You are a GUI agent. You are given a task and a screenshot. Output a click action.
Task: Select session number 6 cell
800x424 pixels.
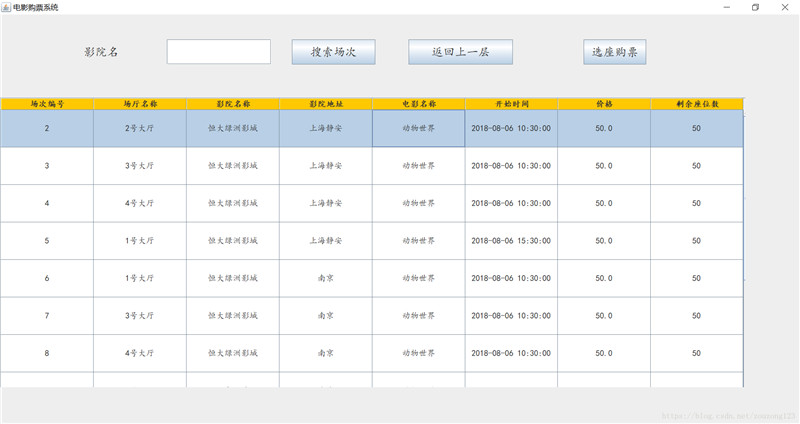click(x=47, y=278)
